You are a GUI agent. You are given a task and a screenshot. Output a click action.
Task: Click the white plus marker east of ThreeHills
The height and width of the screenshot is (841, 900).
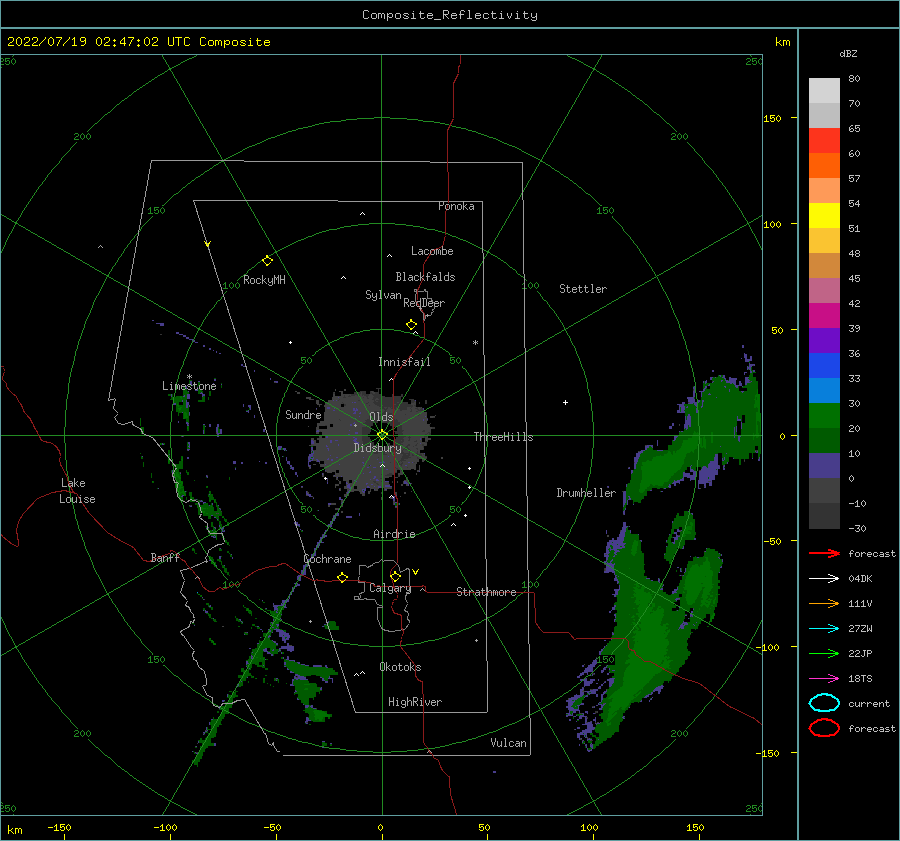tap(565, 402)
